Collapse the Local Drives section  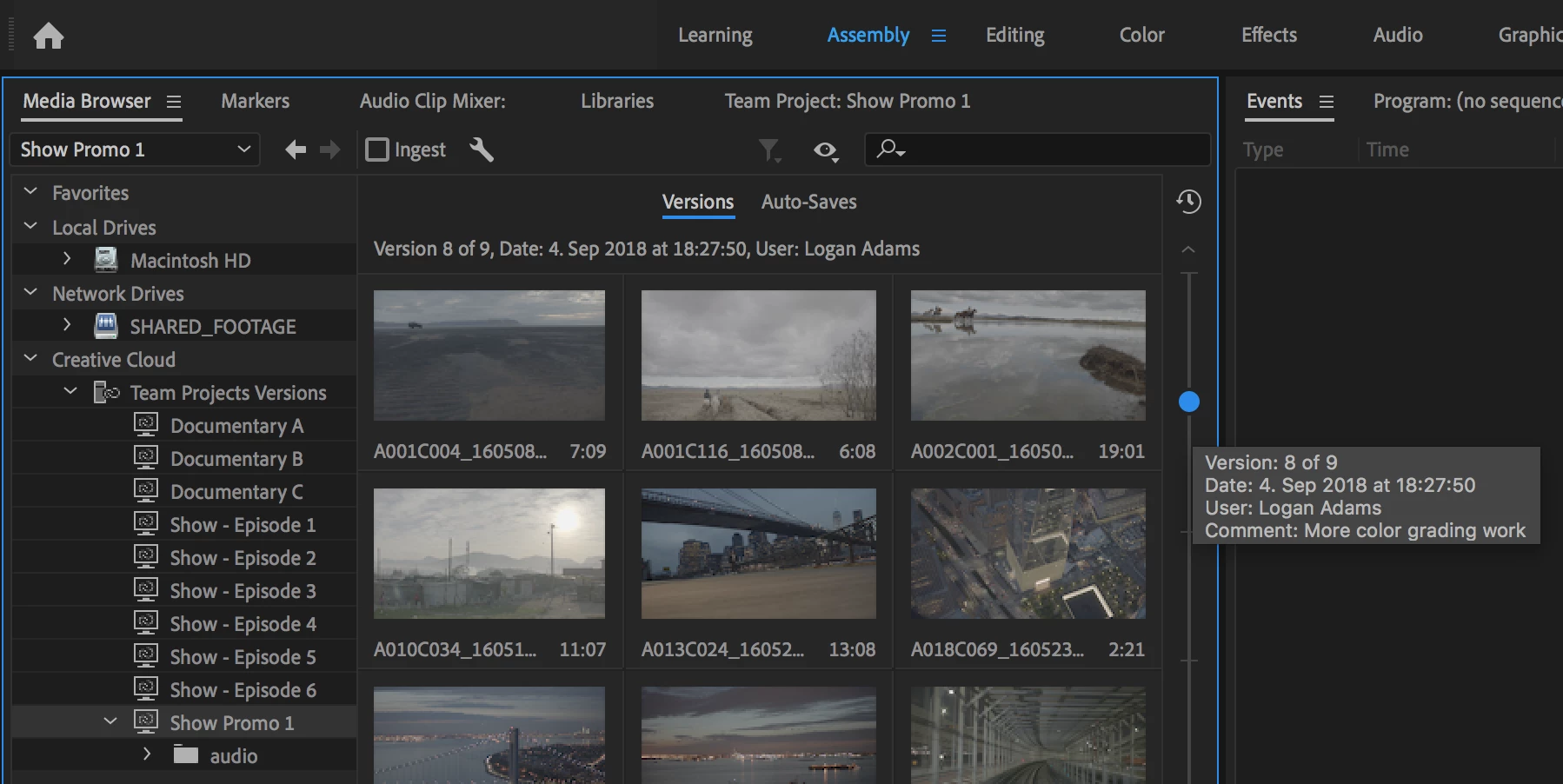click(30, 226)
